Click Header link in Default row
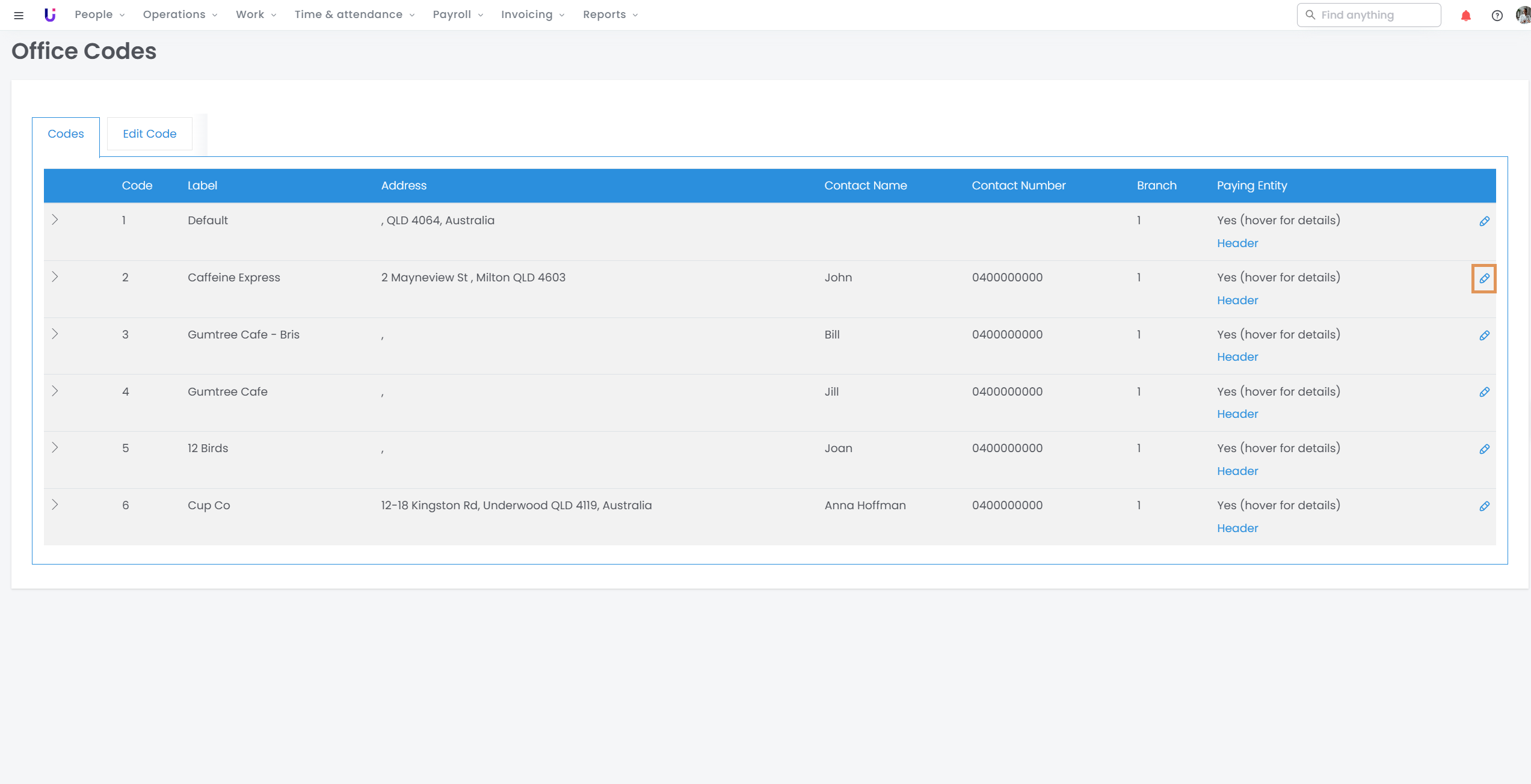The image size is (1531, 784). point(1237,243)
